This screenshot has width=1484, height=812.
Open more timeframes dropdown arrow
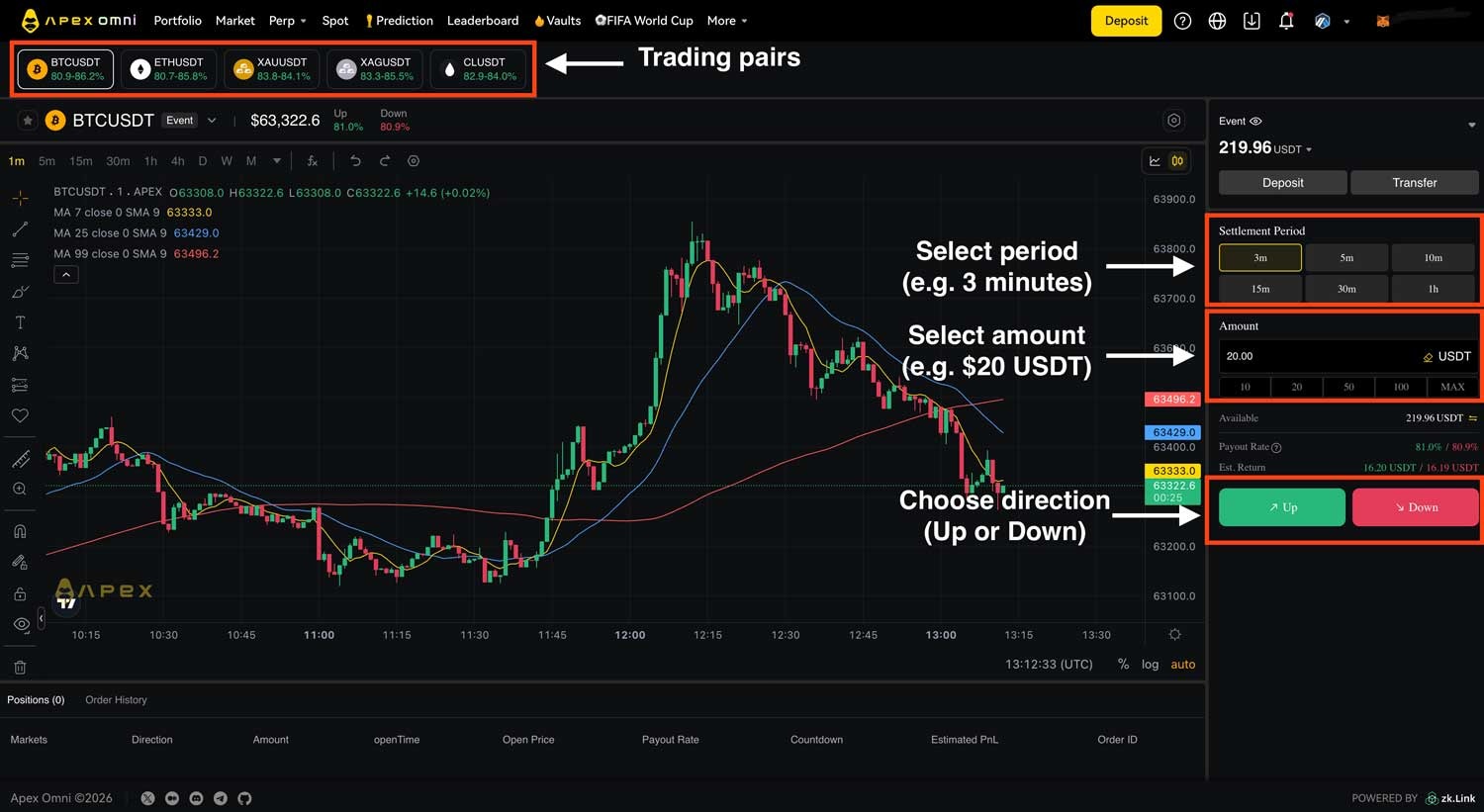coord(277,161)
